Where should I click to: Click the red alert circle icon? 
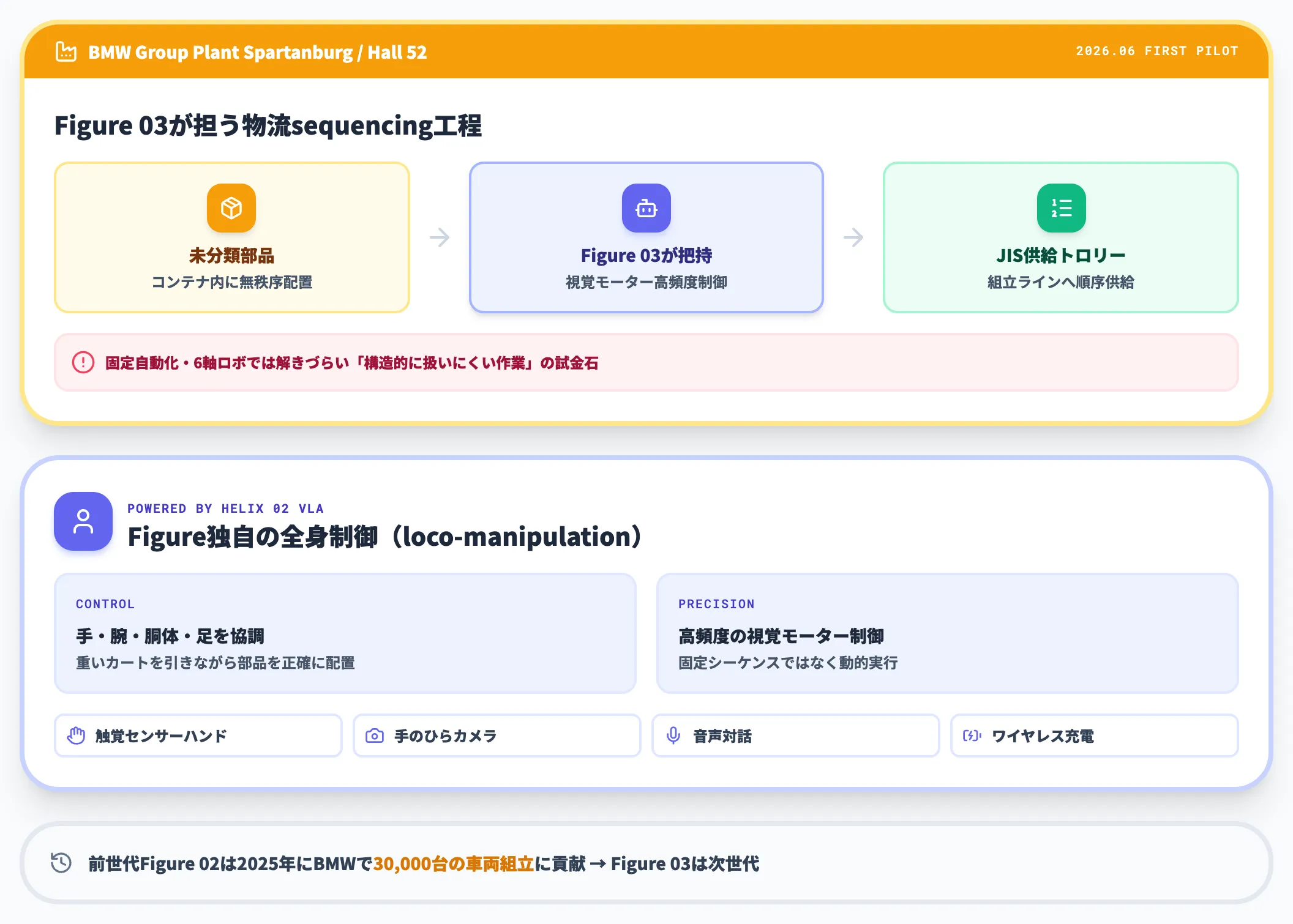[x=83, y=362]
